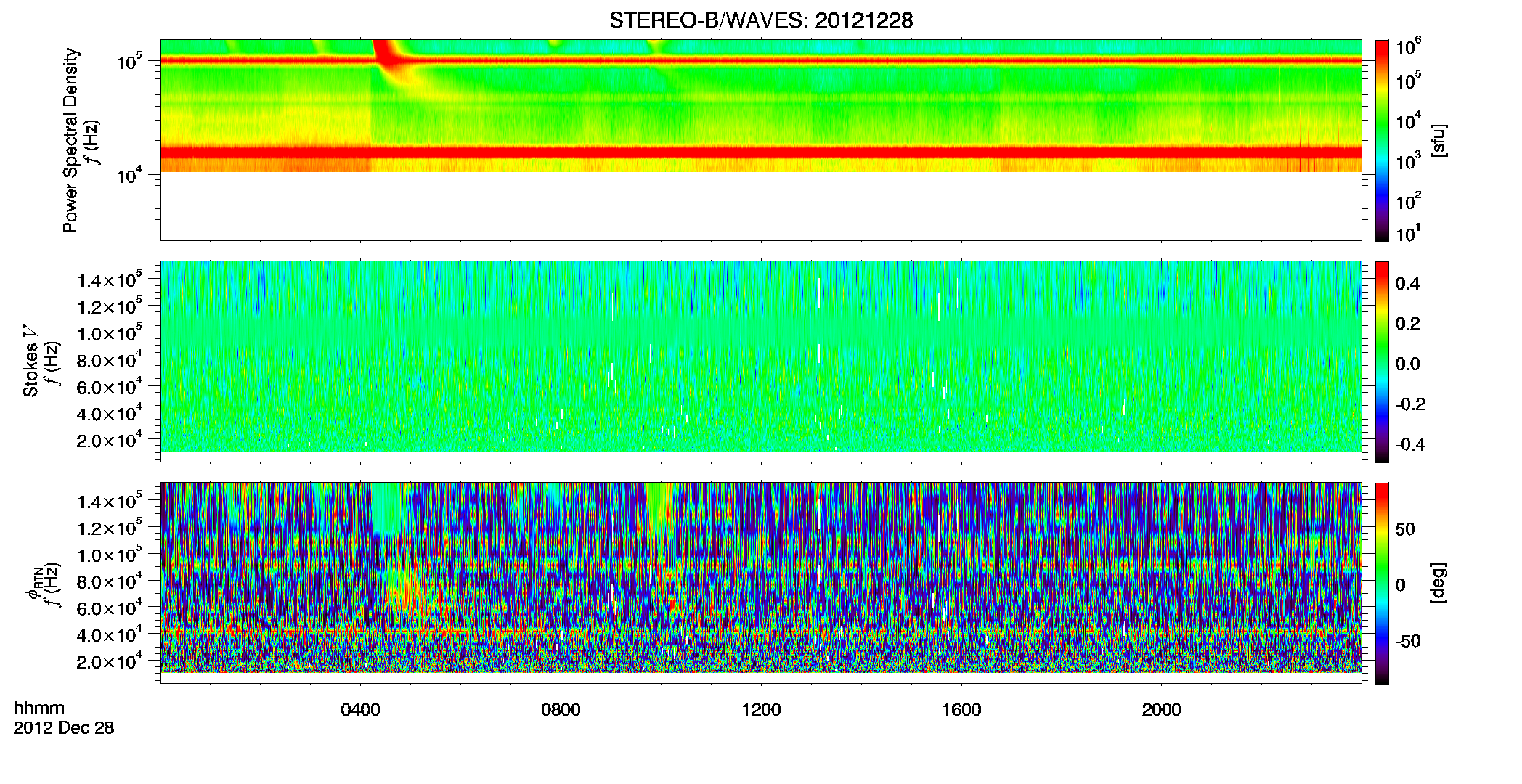Click the [sfu] unit label by the top color bar
The width and height of the screenshot is (1522, 784).
(x=1438, y=140)
